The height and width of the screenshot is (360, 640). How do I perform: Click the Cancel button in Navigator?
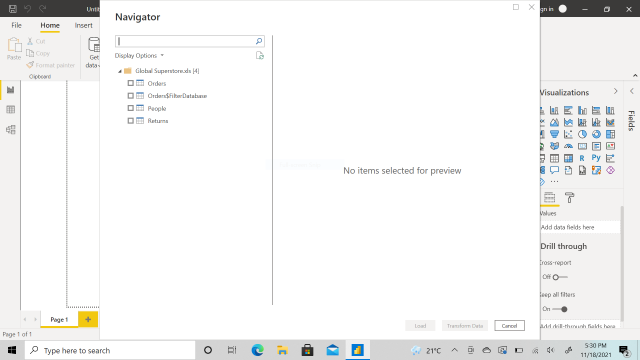509,326
